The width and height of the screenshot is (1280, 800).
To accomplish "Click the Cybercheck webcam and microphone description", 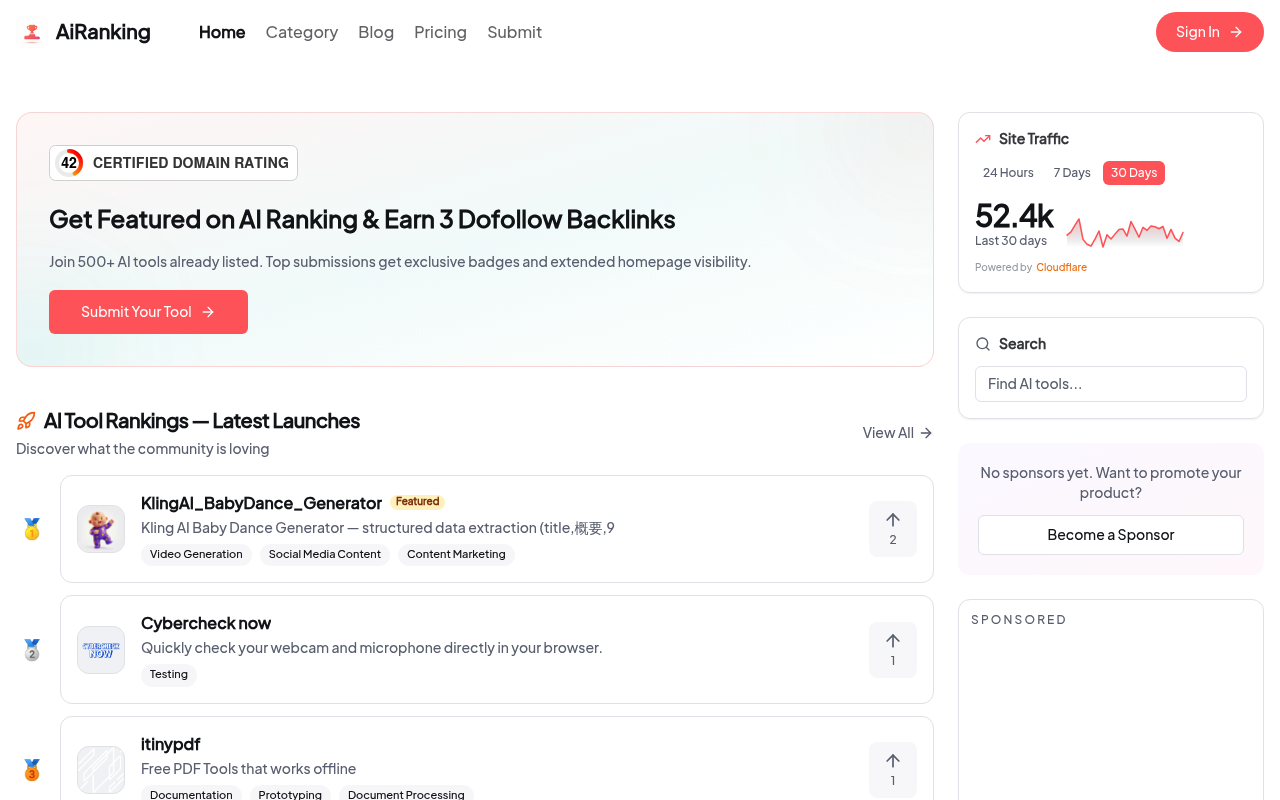I will [x=371, y=648].
